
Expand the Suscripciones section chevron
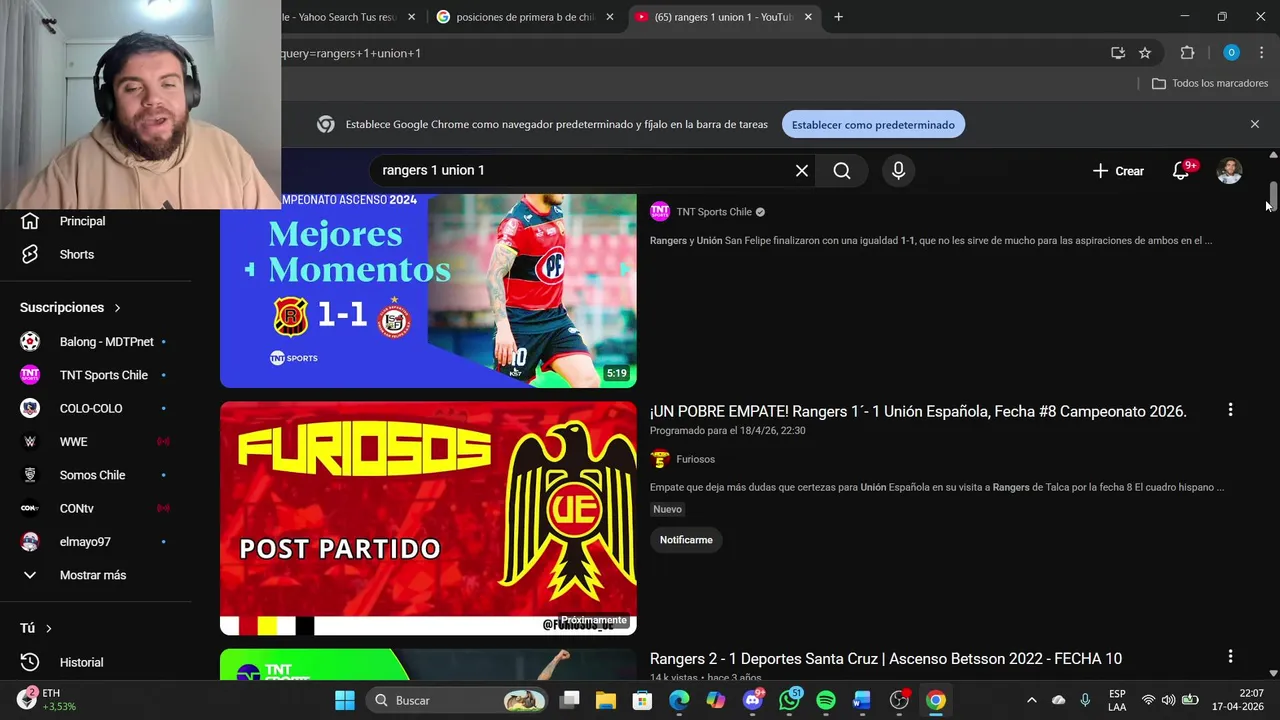(117, 308)
